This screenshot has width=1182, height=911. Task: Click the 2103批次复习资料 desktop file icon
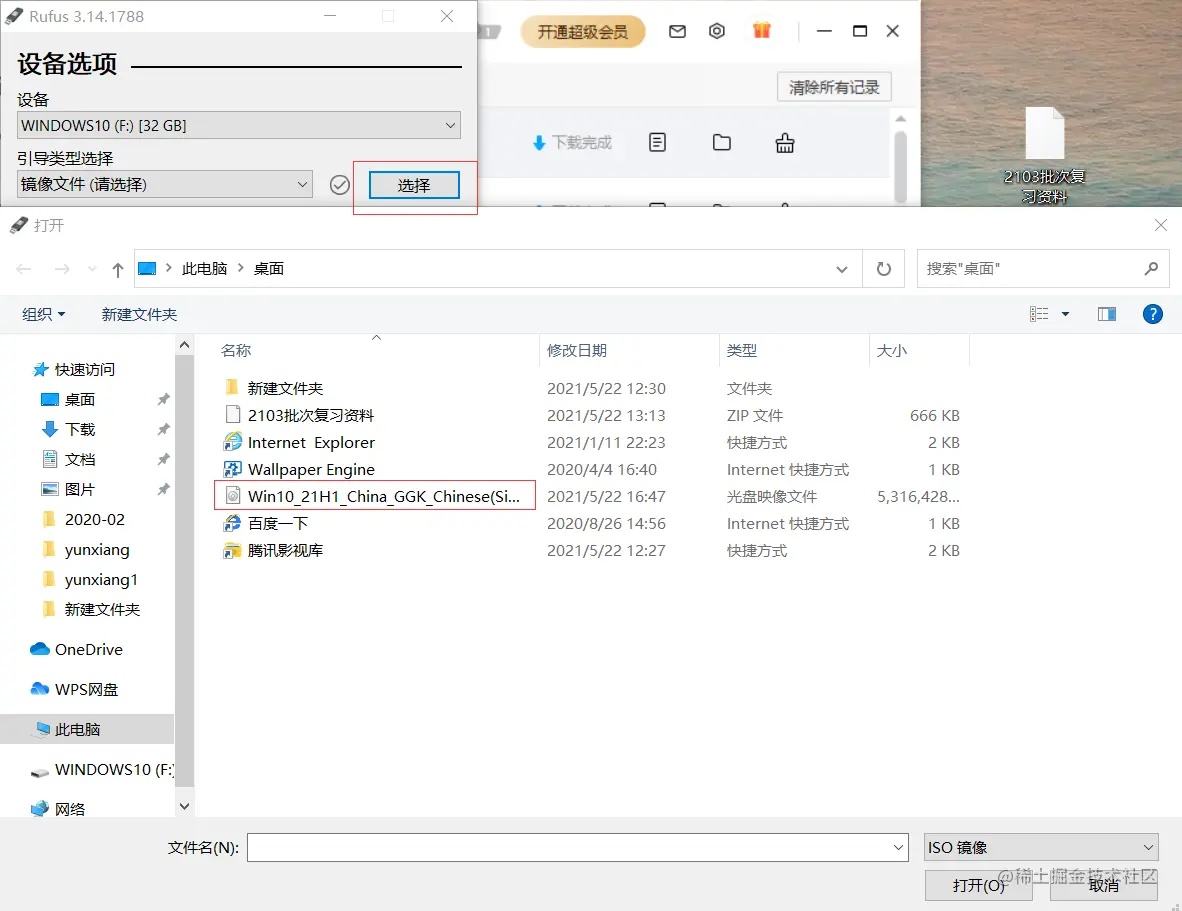tap(1044, 155)
